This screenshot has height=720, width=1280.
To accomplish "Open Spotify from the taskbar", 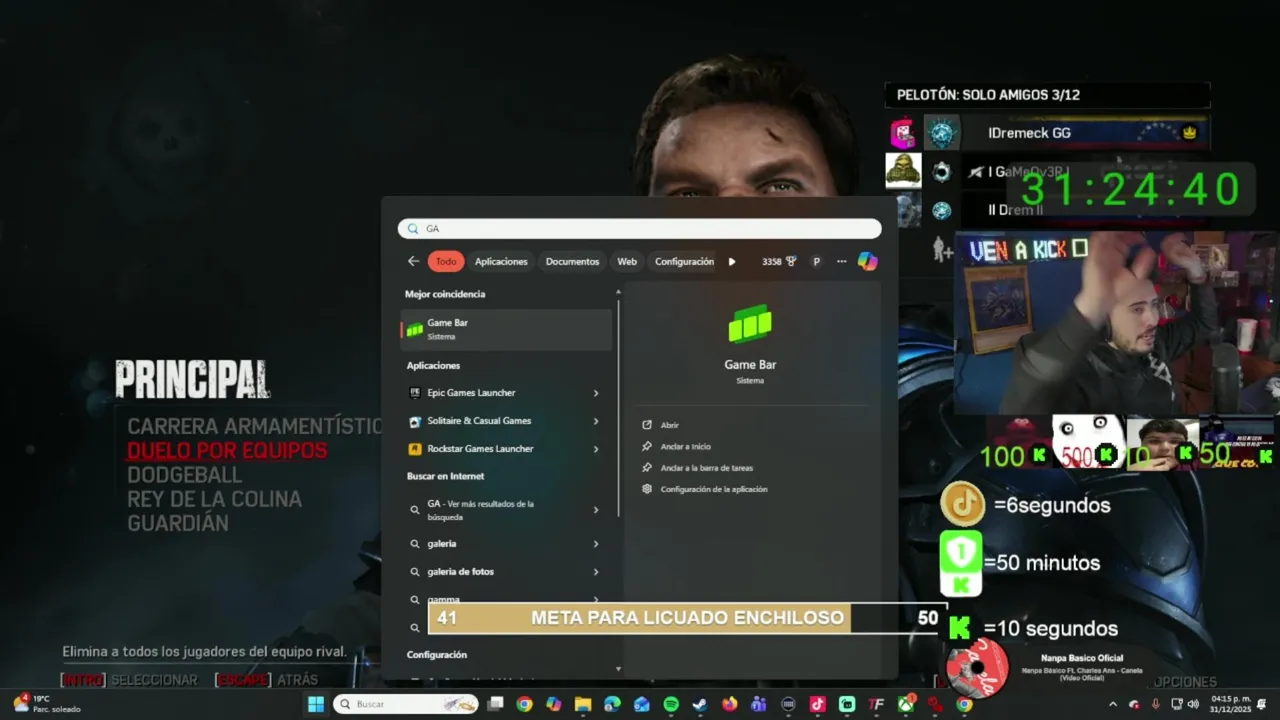I will [x=671, y=704].
